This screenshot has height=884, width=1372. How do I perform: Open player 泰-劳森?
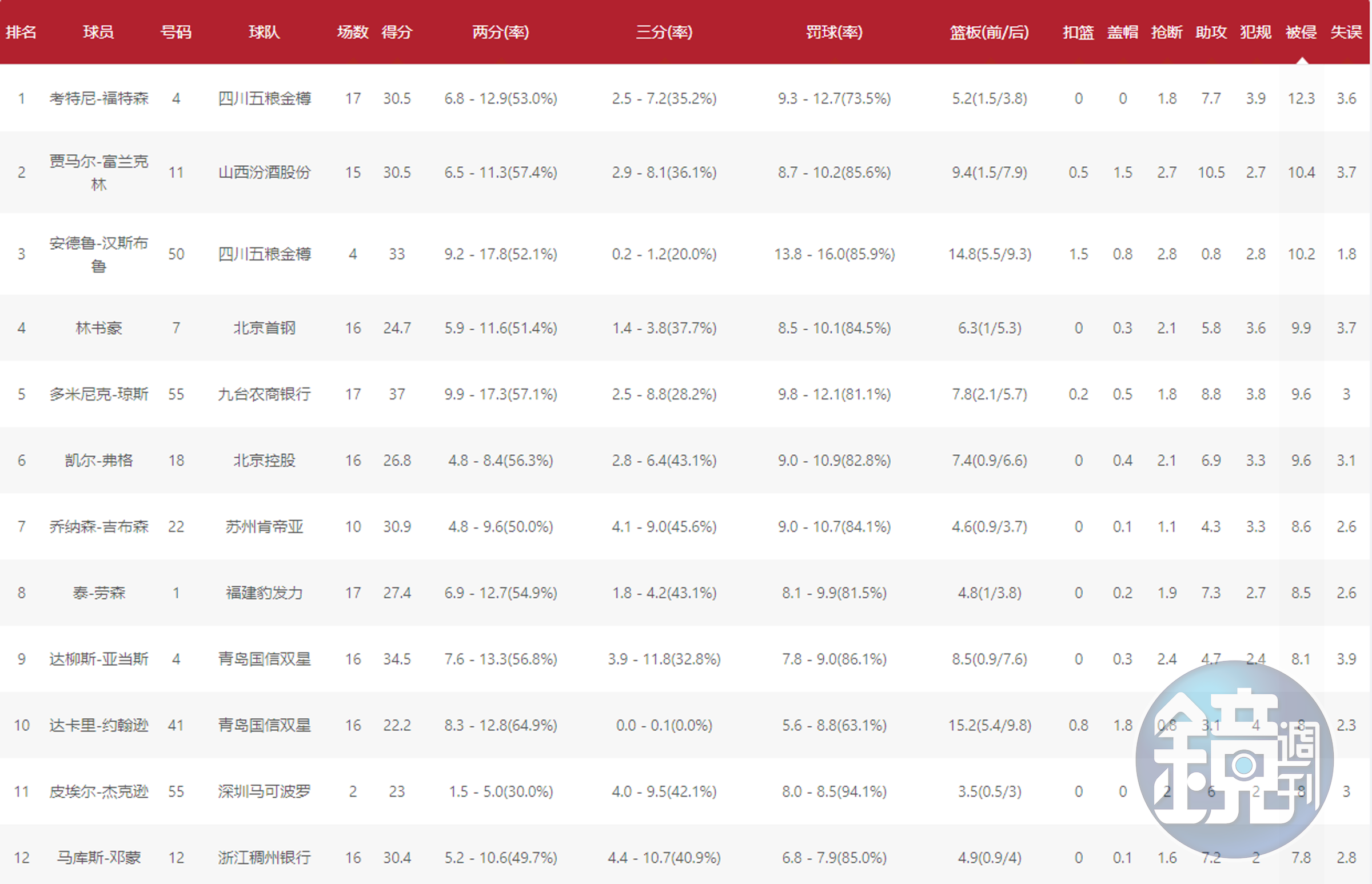pyautogui.click(x=99, y=593)
